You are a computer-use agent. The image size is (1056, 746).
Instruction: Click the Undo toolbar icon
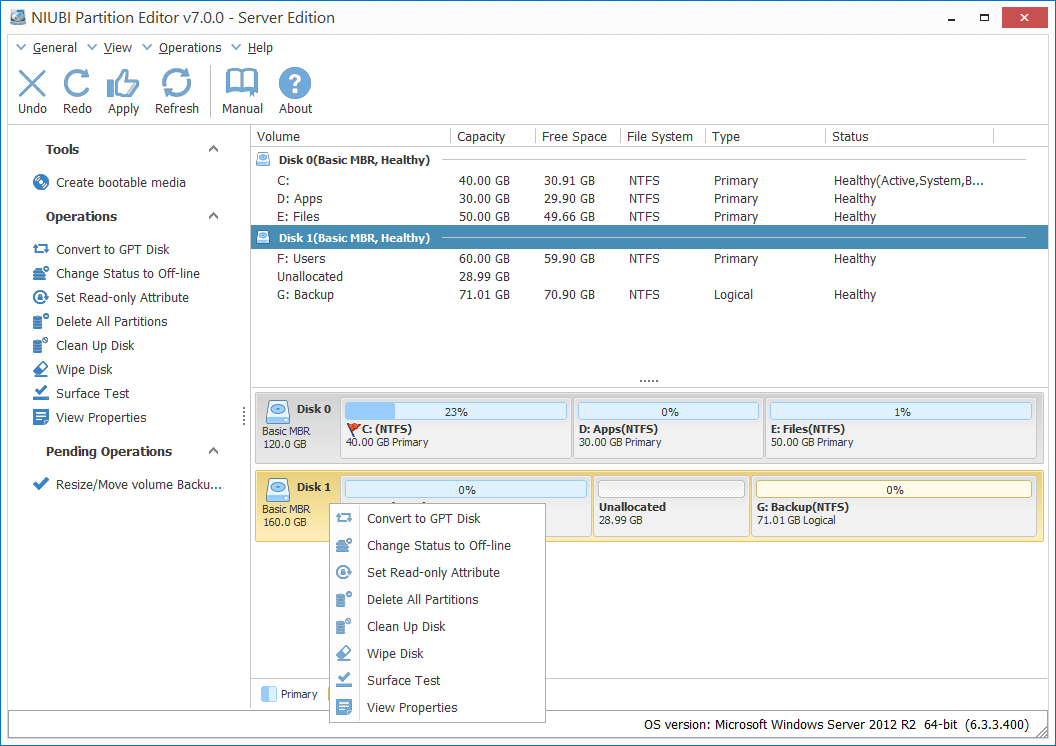click(32, 91)
